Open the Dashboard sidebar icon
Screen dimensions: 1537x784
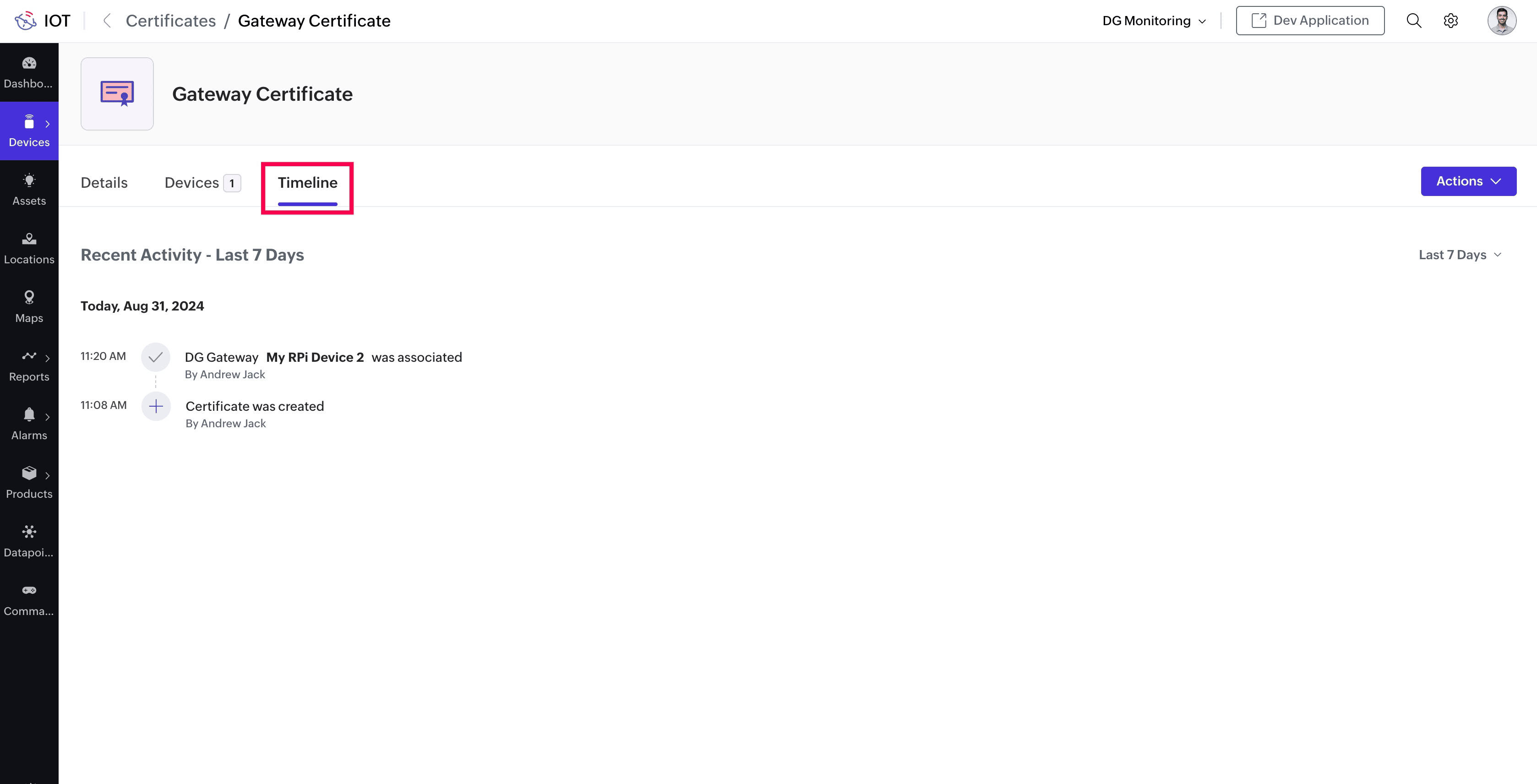click(29, 72)
